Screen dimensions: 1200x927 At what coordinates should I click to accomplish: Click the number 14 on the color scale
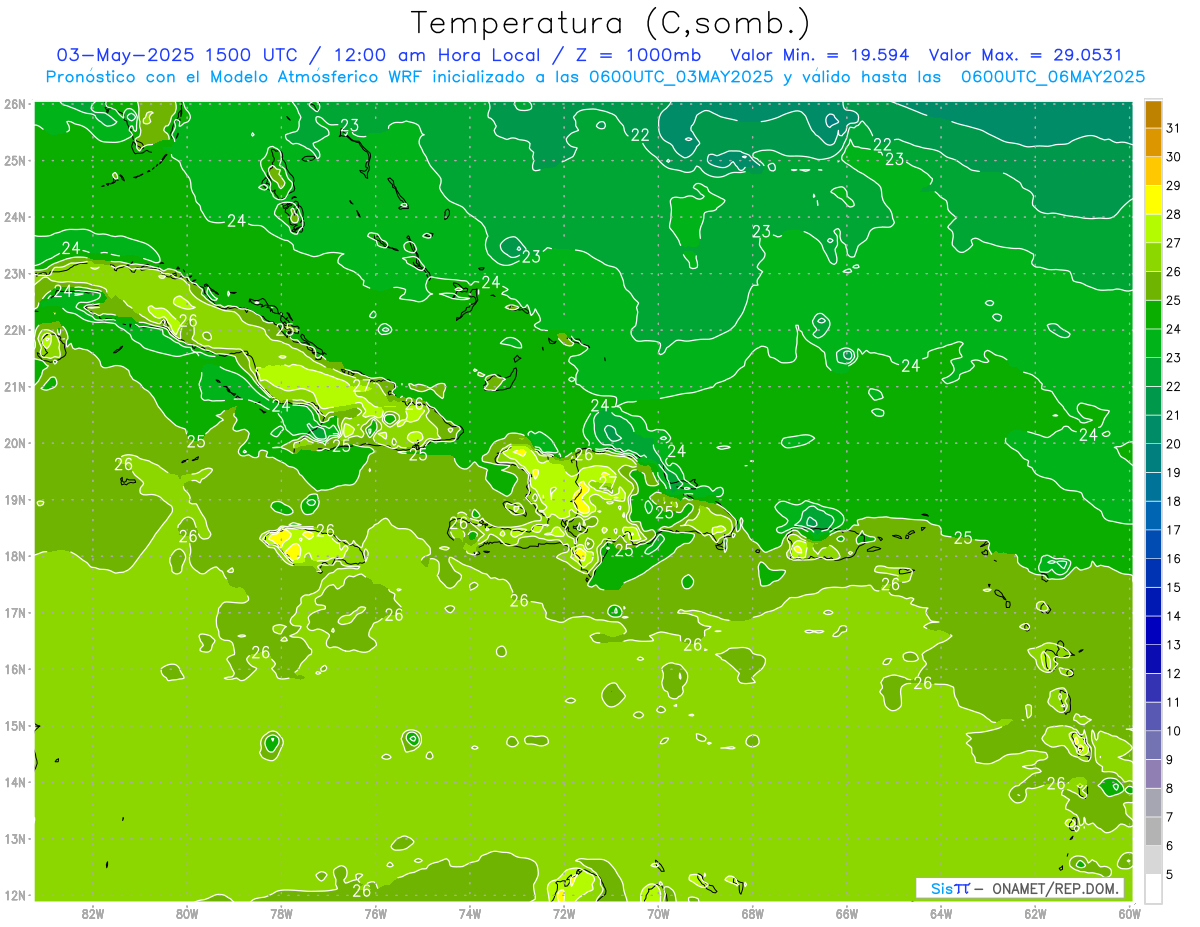[x=1174, y=616]
